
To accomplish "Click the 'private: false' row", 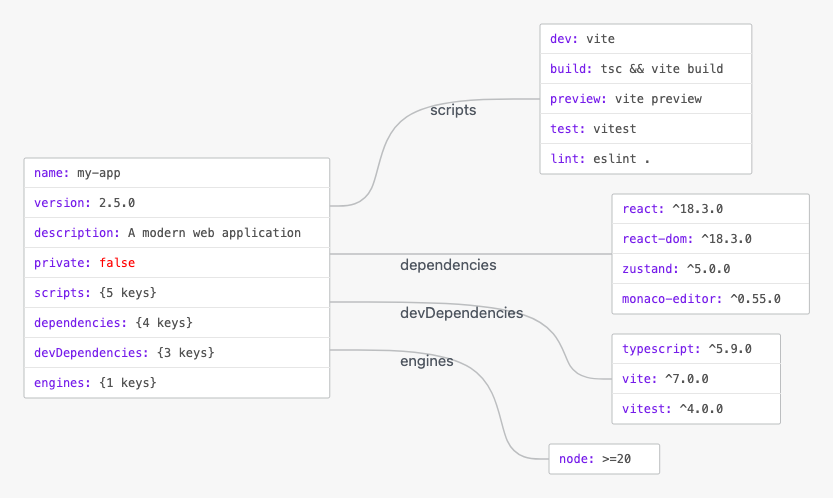I will tap(177, 263).
